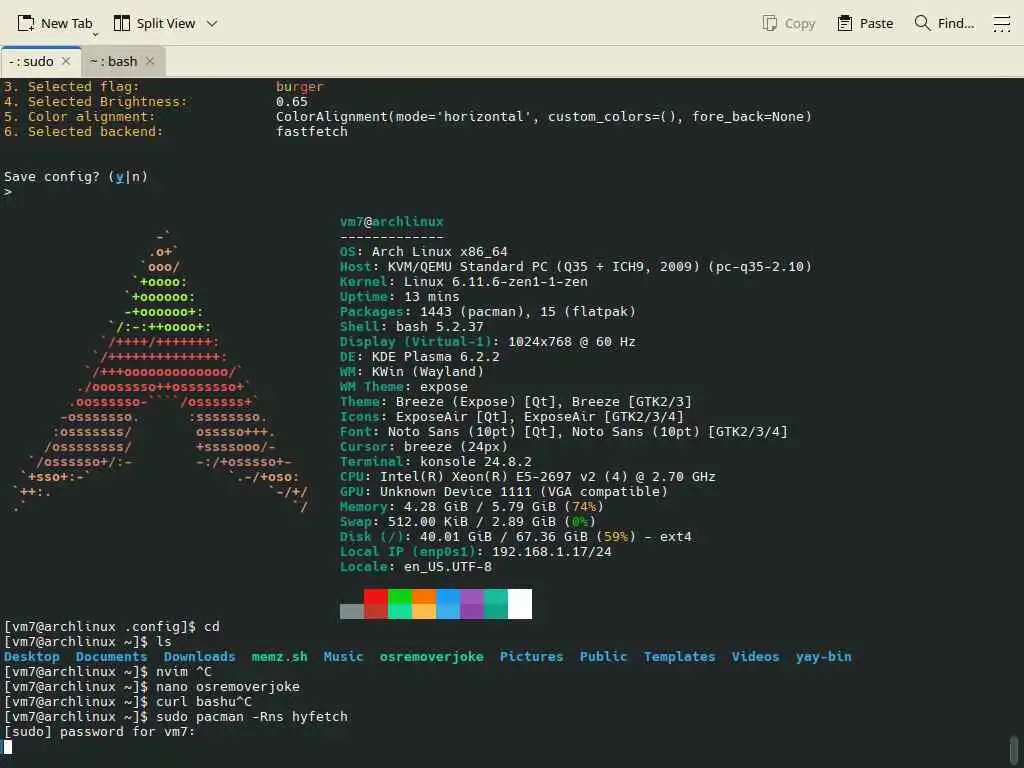This screenshot has width=1024, height=768.
Task: Click 'burger' selected flag value
Action: pyautogui.click(x=300, y=87)
